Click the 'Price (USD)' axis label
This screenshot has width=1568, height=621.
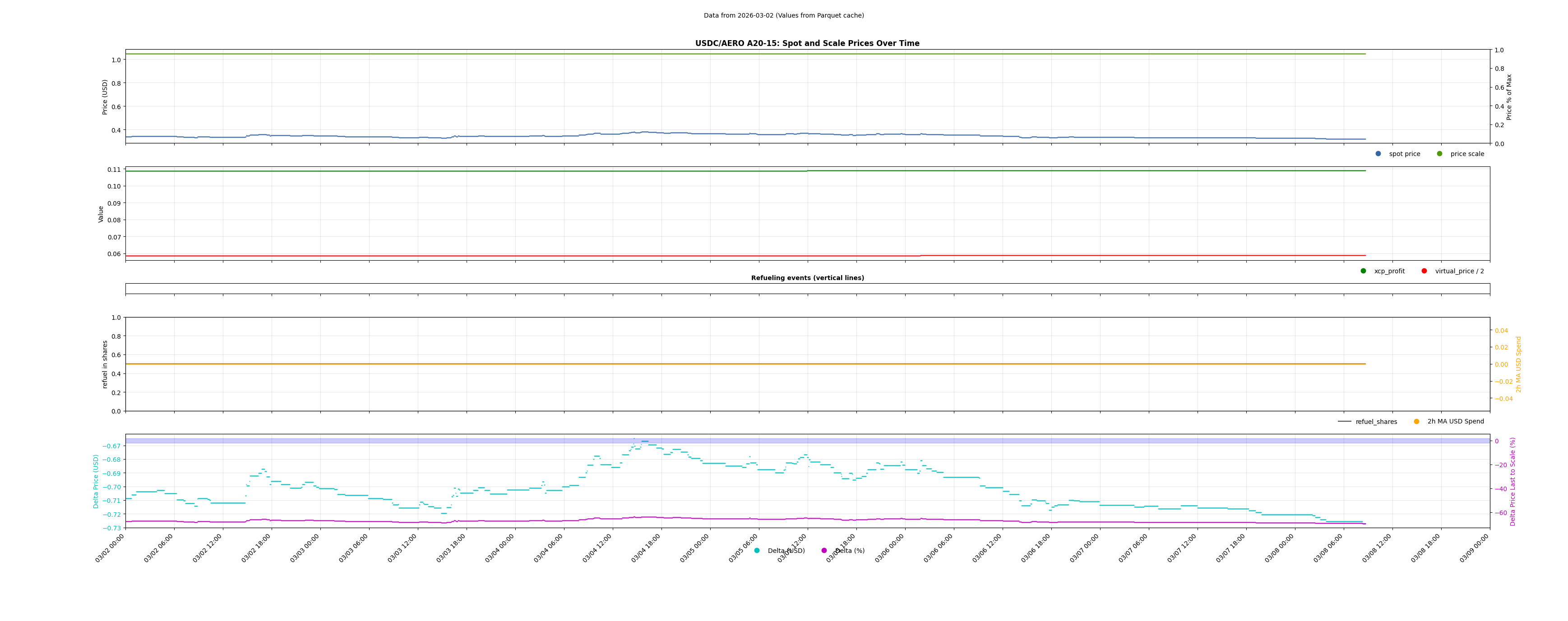pyautogui.click(x=105, y=97)
